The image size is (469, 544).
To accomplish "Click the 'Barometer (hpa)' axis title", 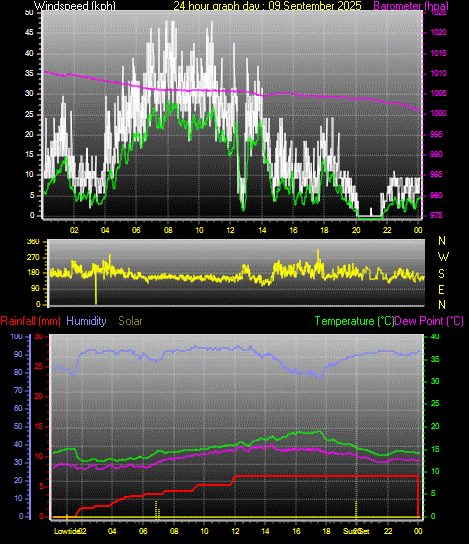I will [x=411, y=6].
